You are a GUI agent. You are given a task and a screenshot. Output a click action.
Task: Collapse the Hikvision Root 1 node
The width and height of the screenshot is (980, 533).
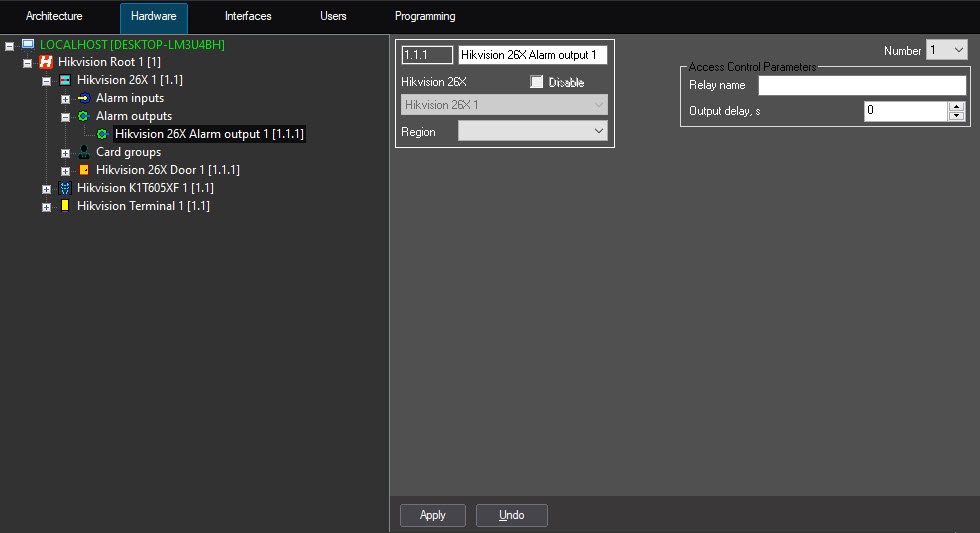[28, 63]
